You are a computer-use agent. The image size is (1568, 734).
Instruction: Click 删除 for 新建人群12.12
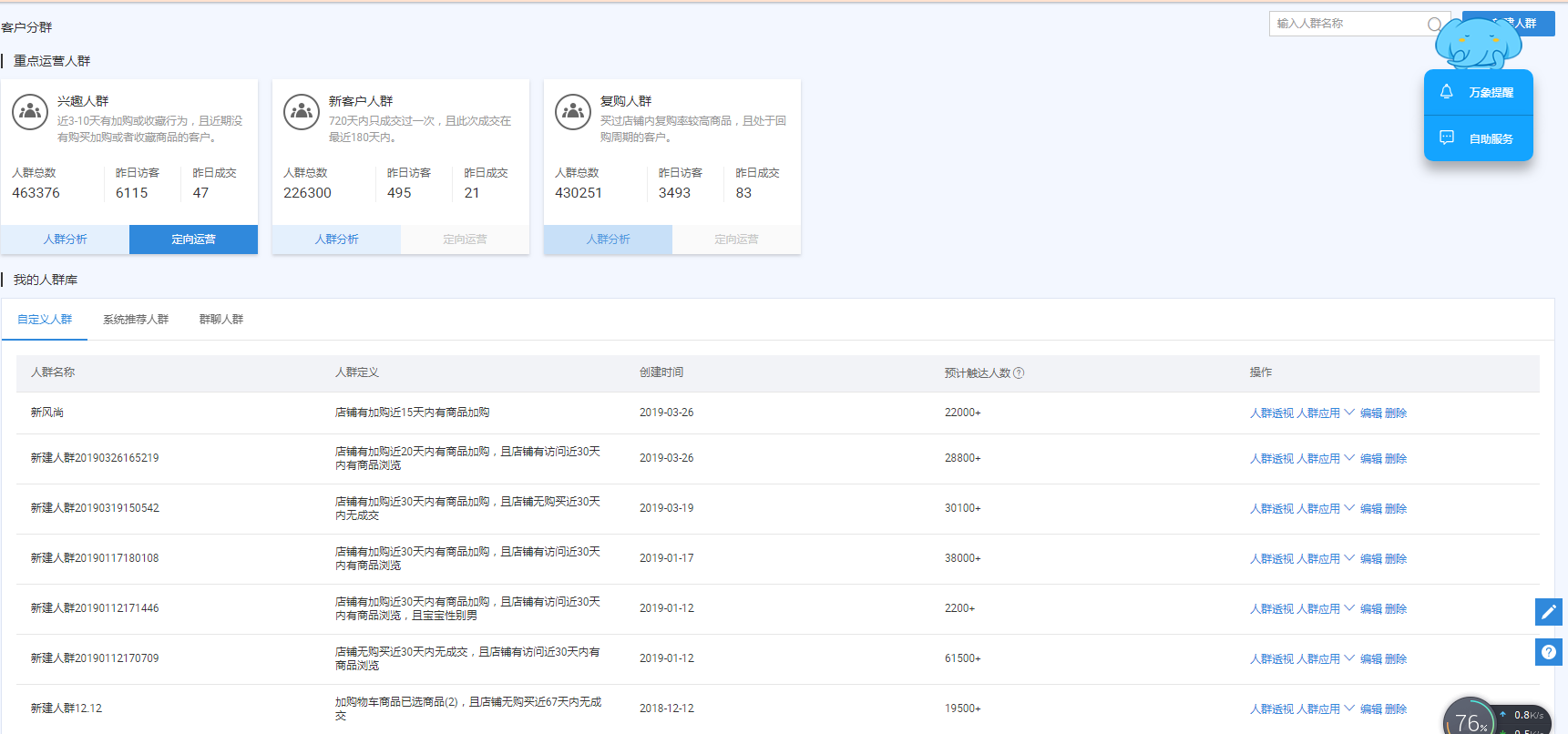[1396, 709]
